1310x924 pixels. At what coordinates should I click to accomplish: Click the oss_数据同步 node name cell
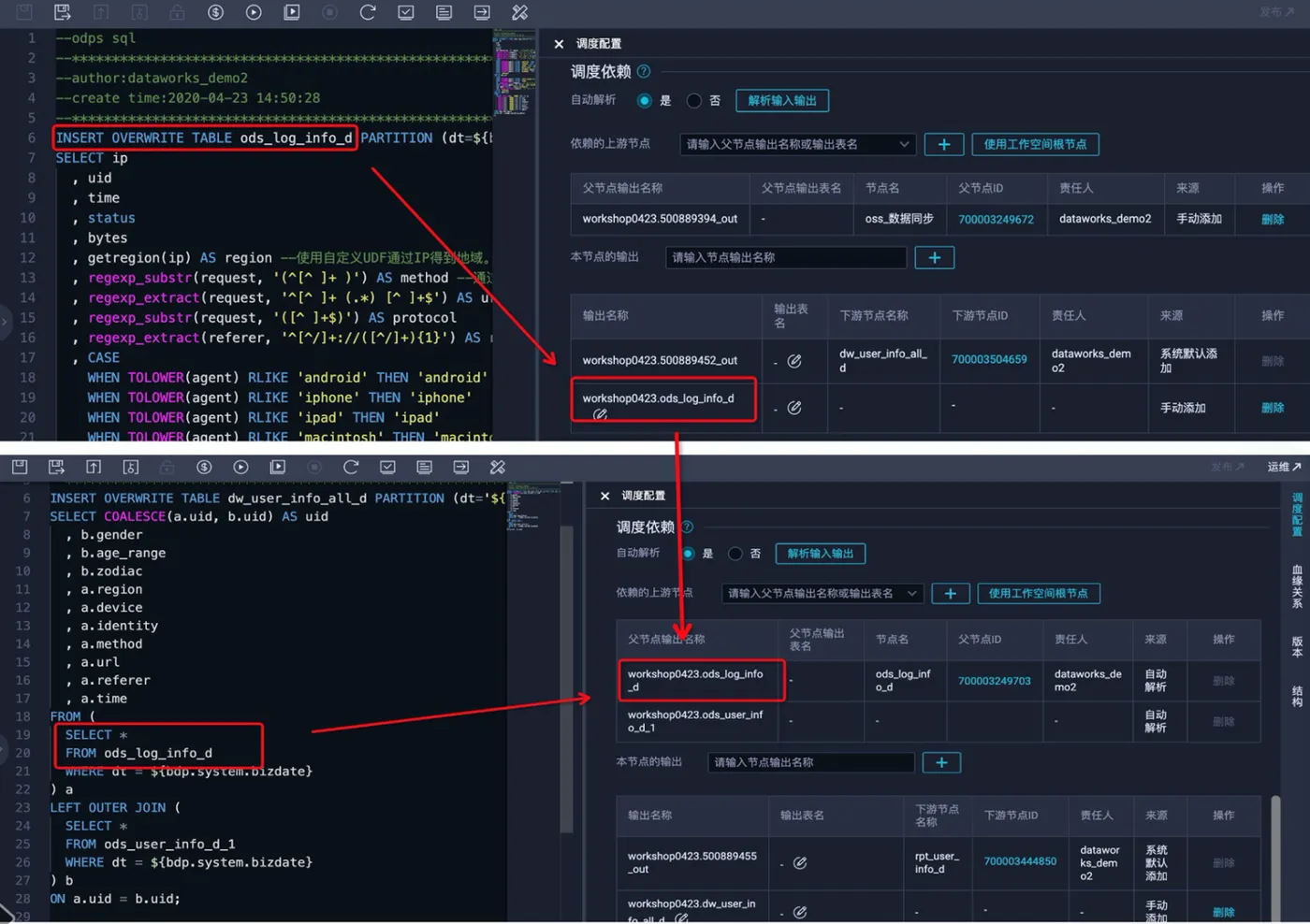899,219
